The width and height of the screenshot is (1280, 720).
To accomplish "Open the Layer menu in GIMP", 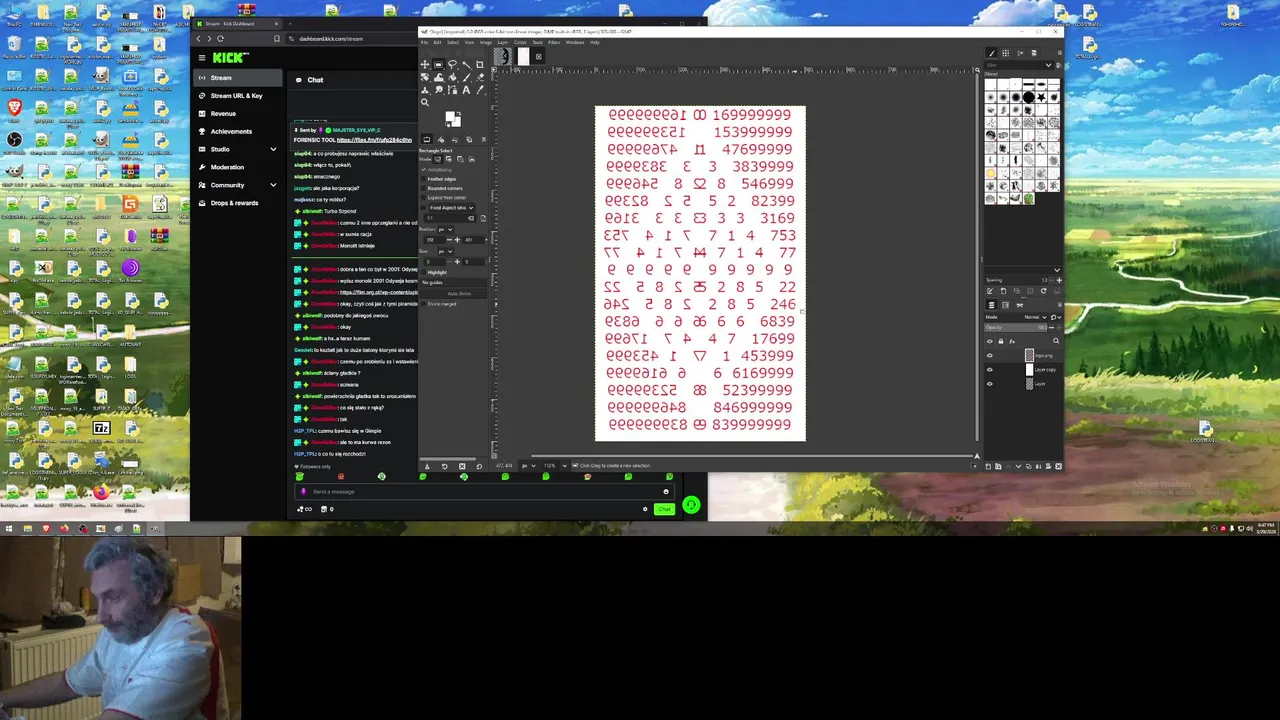I will pyautogui.click(x=503, y=42).
